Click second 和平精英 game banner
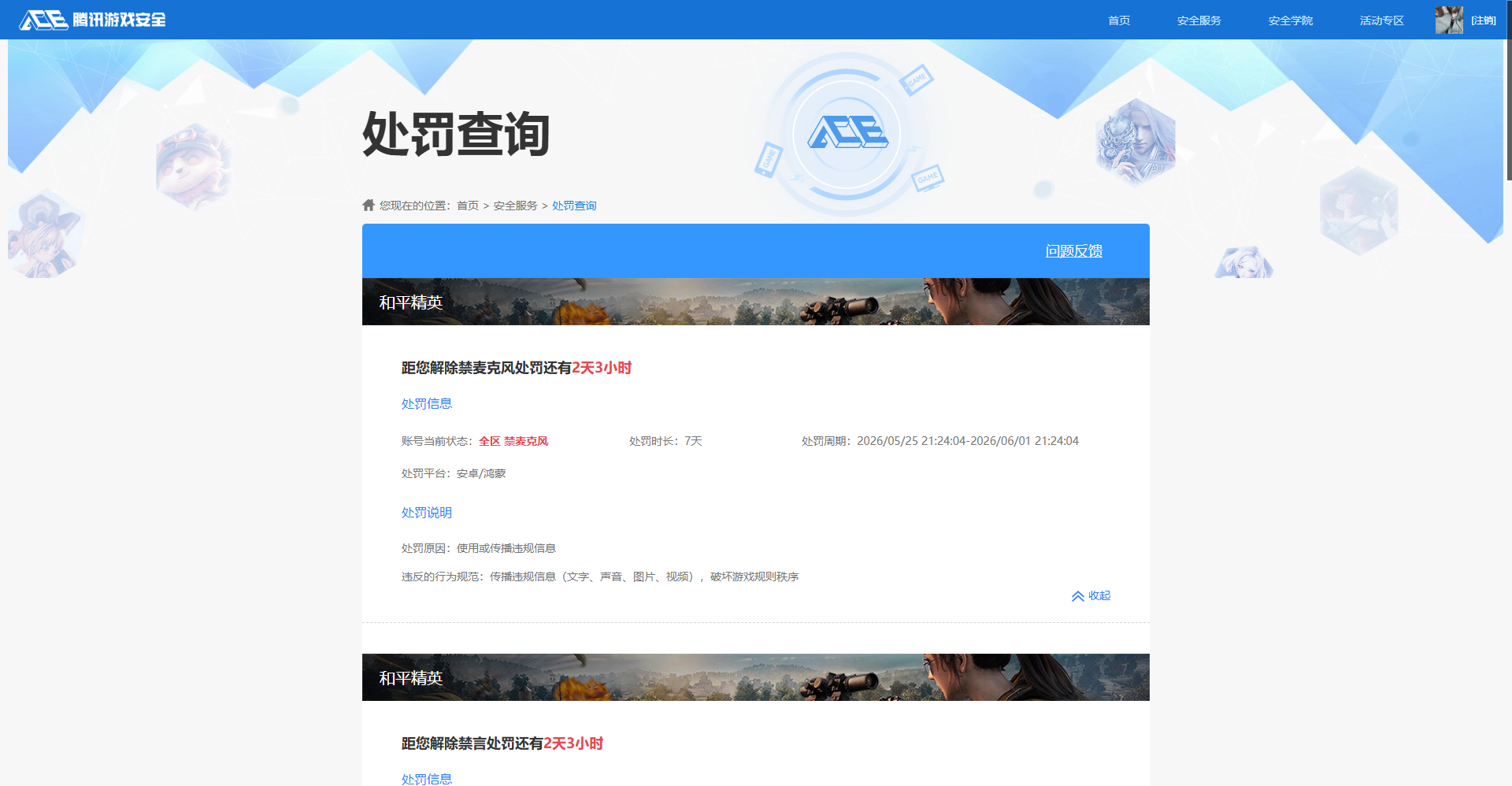Image resolution: width=1512 pixels, height=786 pixels. pos(756,677)
